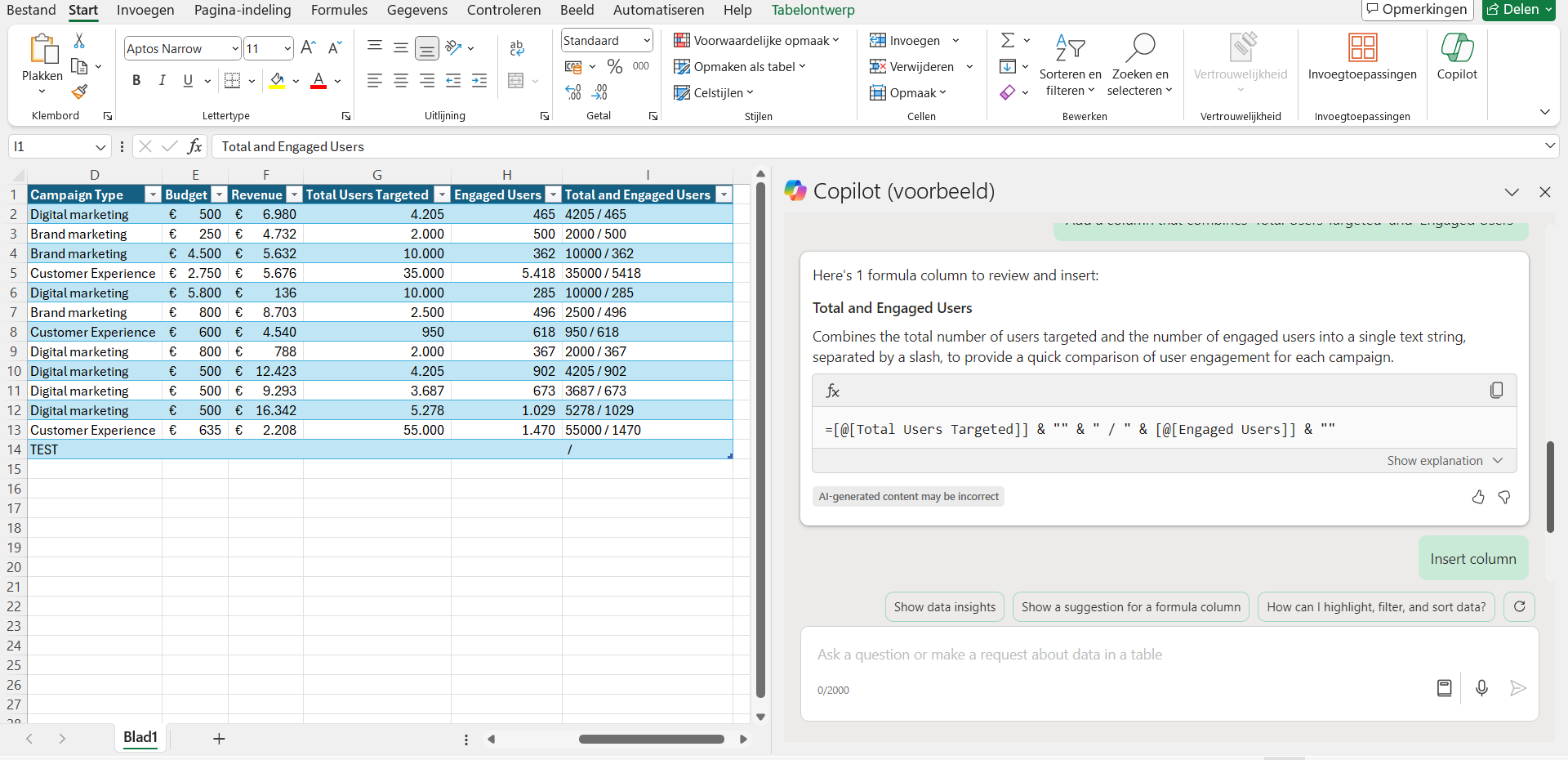Expand Show explanation in Copilot
Viewport: 1568px width, 760px height.
point(1445,461)
